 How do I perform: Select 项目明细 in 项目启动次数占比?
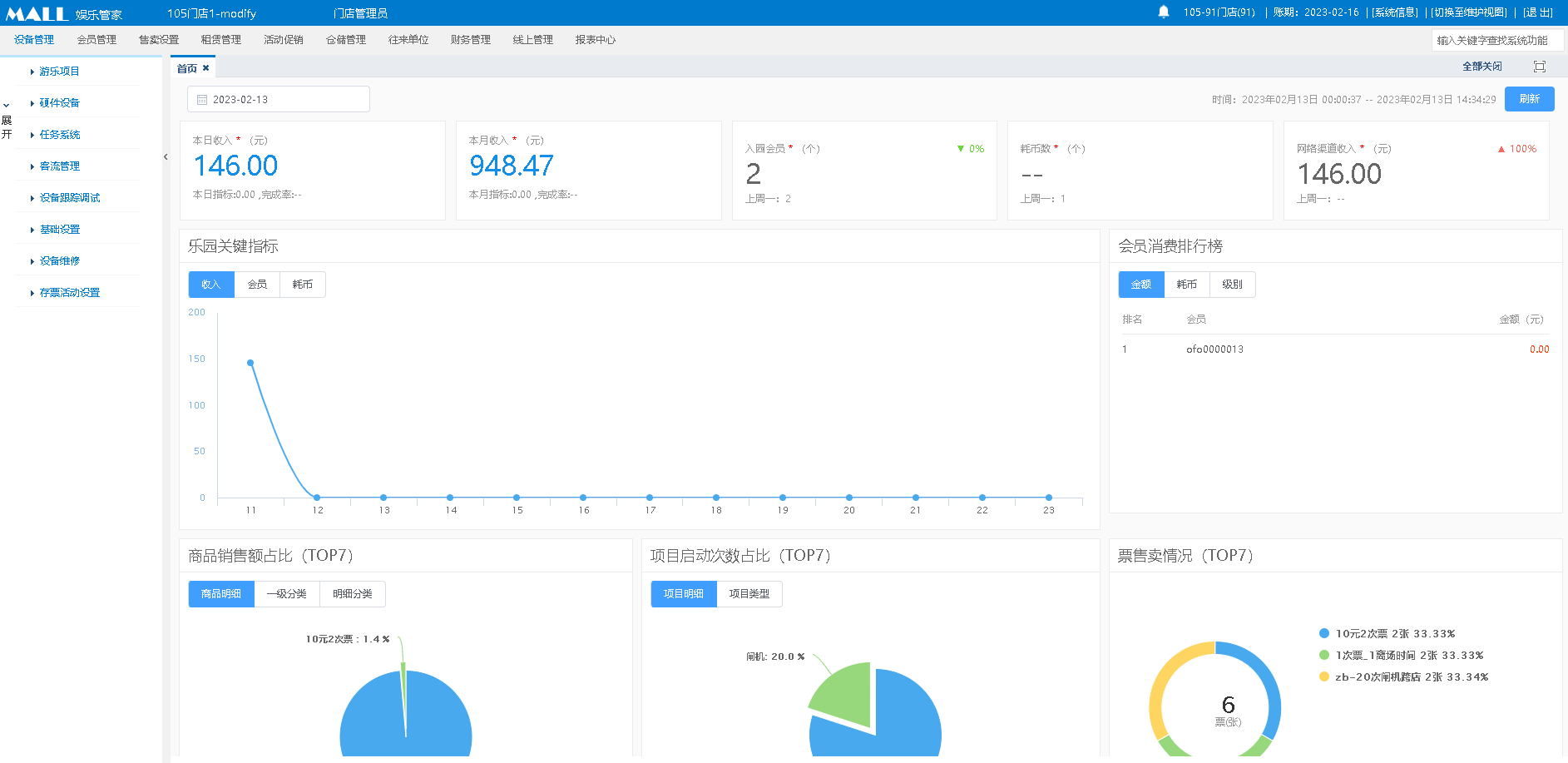pos(684,594)
